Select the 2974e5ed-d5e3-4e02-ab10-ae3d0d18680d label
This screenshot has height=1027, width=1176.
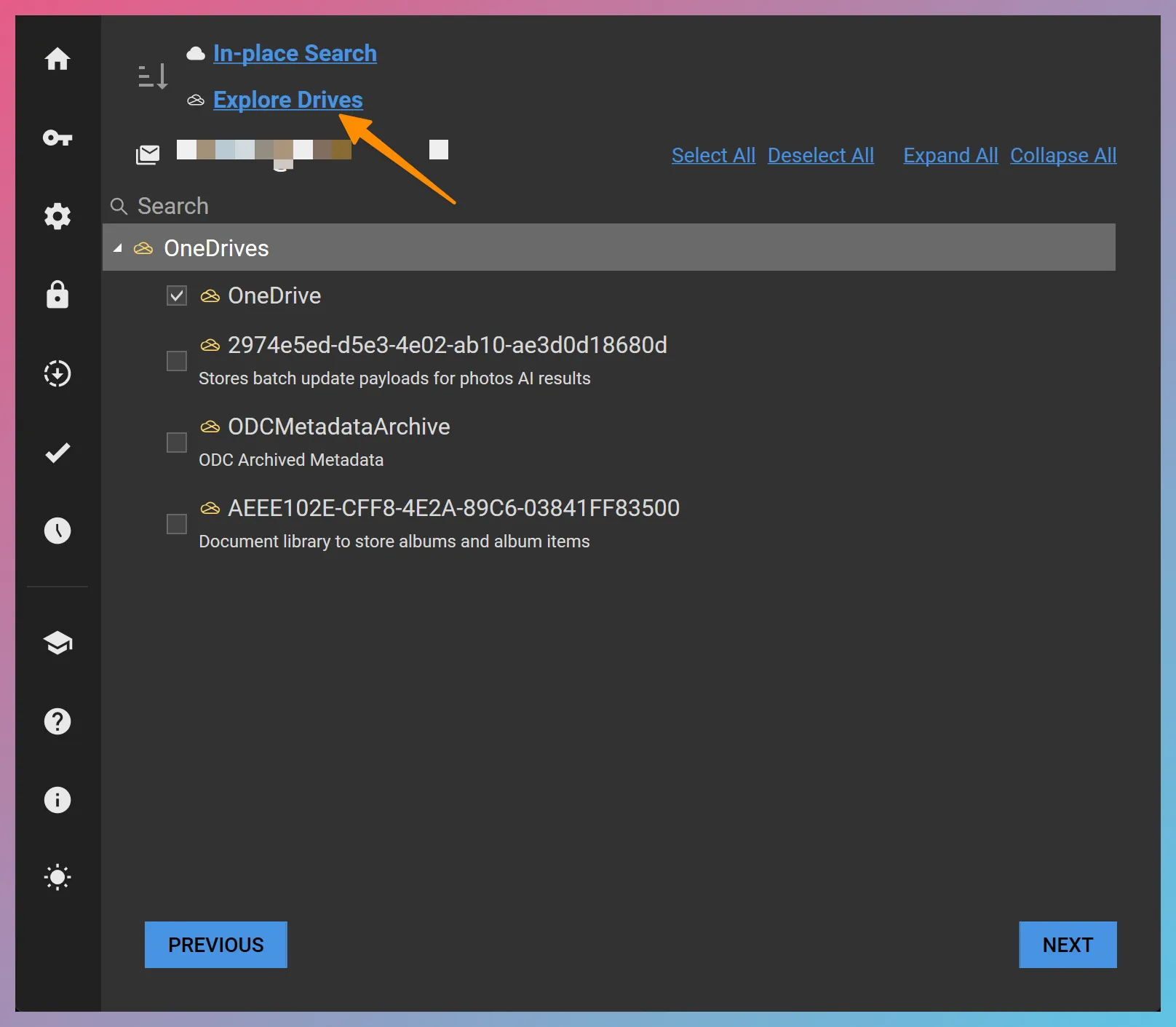point(448,345)
